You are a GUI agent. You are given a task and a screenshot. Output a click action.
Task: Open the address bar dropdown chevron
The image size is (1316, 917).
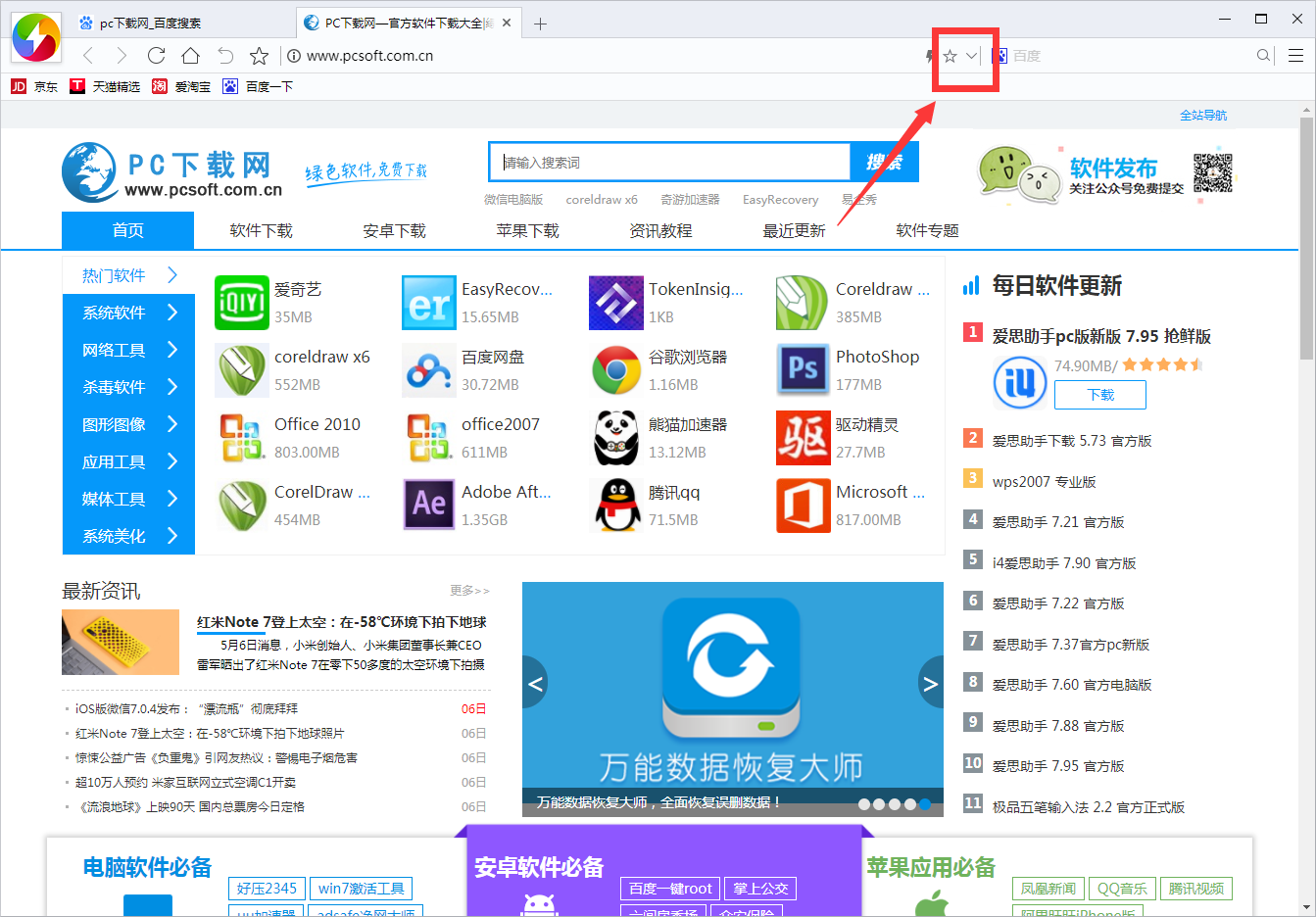tap(972, 56)
